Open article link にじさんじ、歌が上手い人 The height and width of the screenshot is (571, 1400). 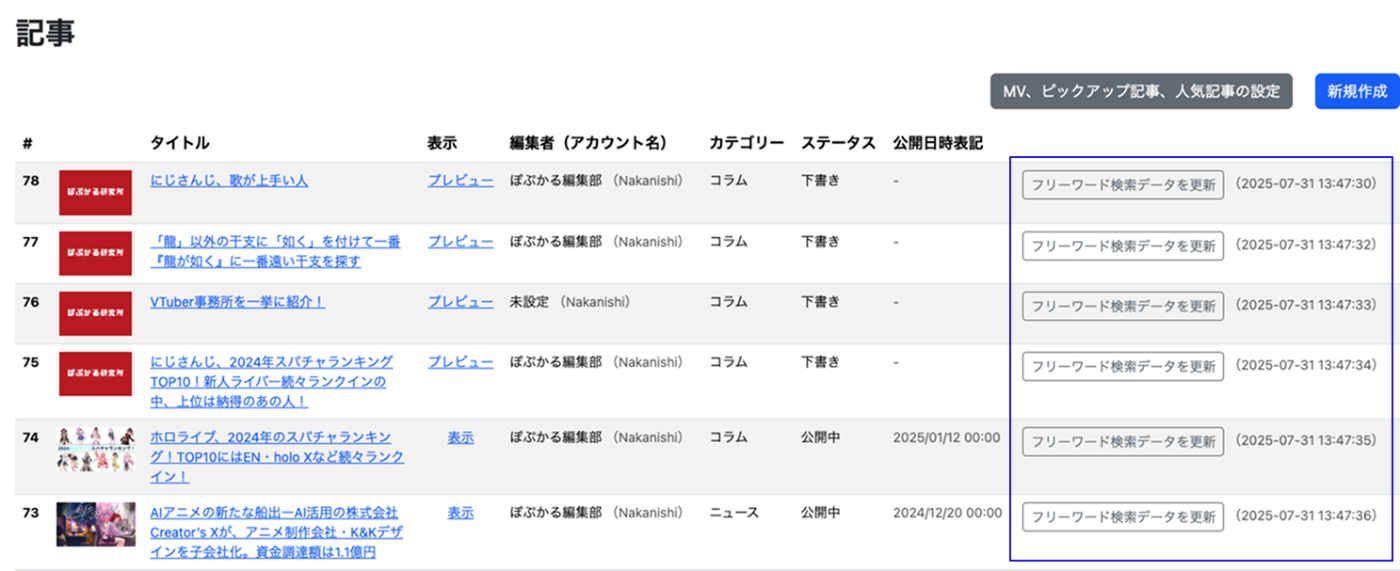pyautogui.click(x=229, y=181)
